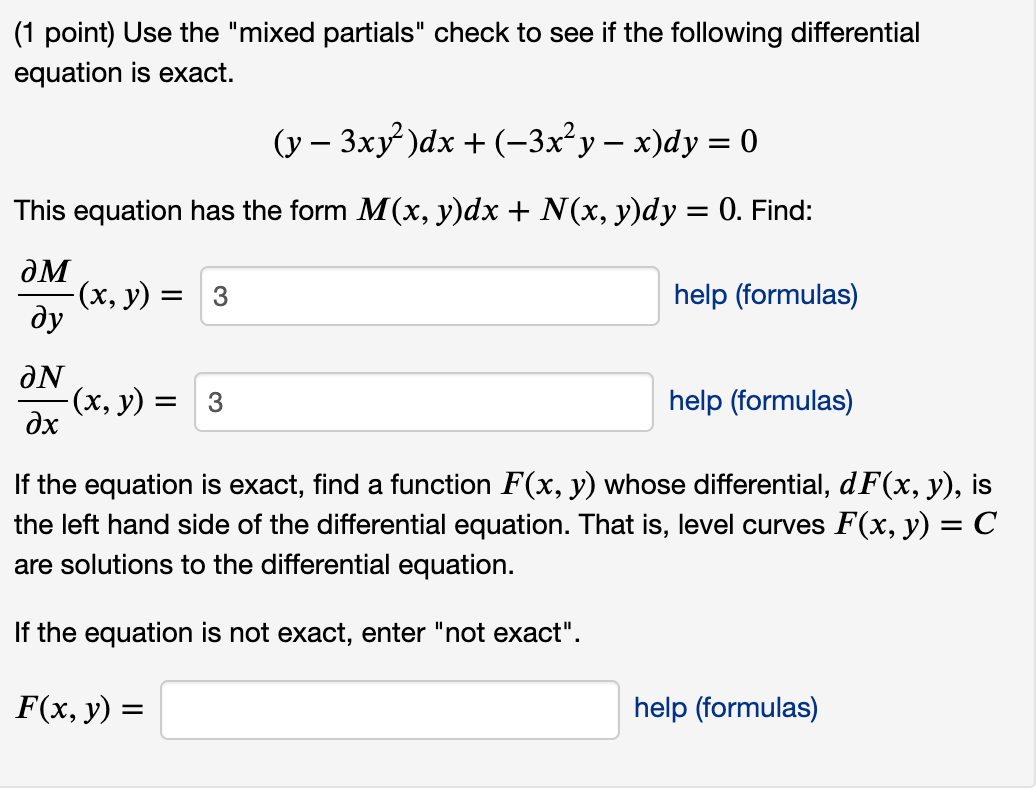This screenshot has width=1036, height=792.
Task: Click the ∂M/∂y answer input field
Action: (x=430, y=294)
